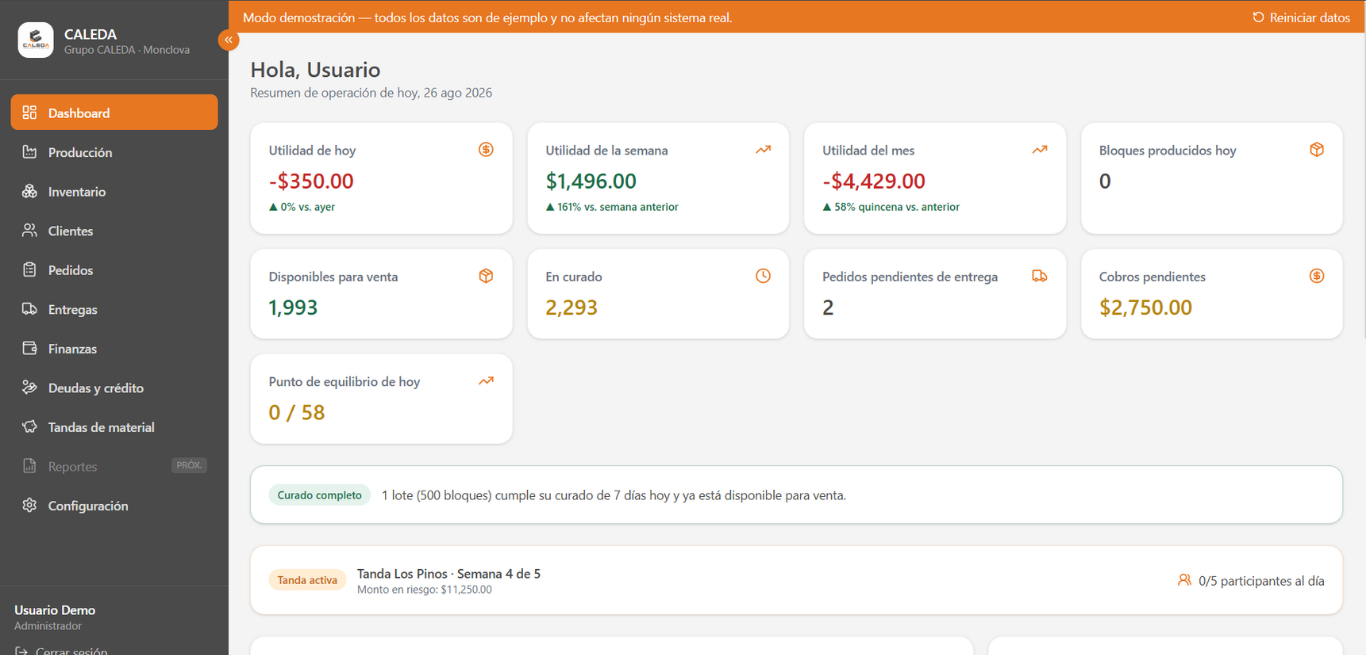
Task: Open the Punto de equilibrio de hoy card
Action: (x=381, y=398)
